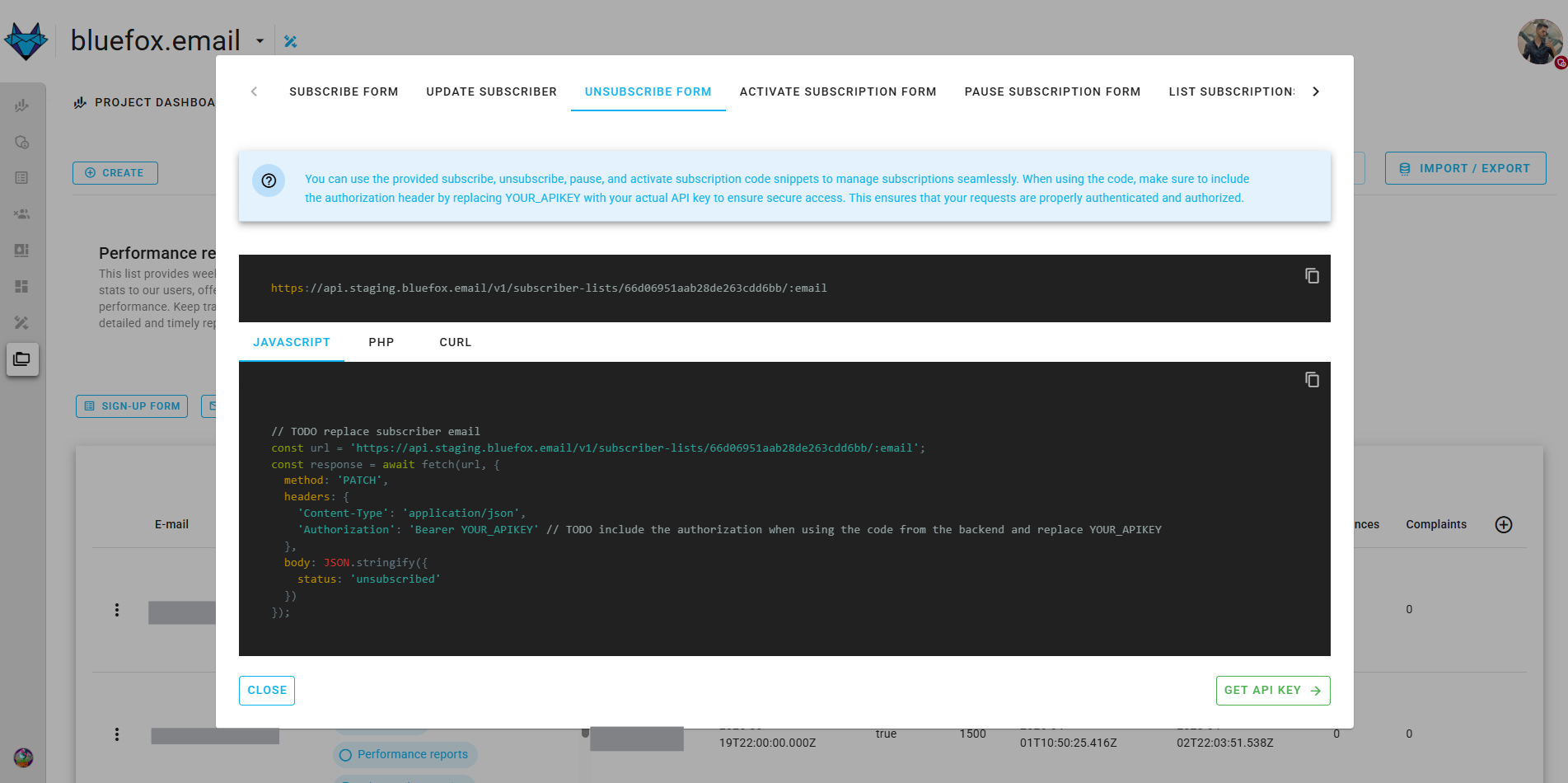Open the second sidebar icon with clock
This screenshot has width=1568, height=783.
pos(22,142)
